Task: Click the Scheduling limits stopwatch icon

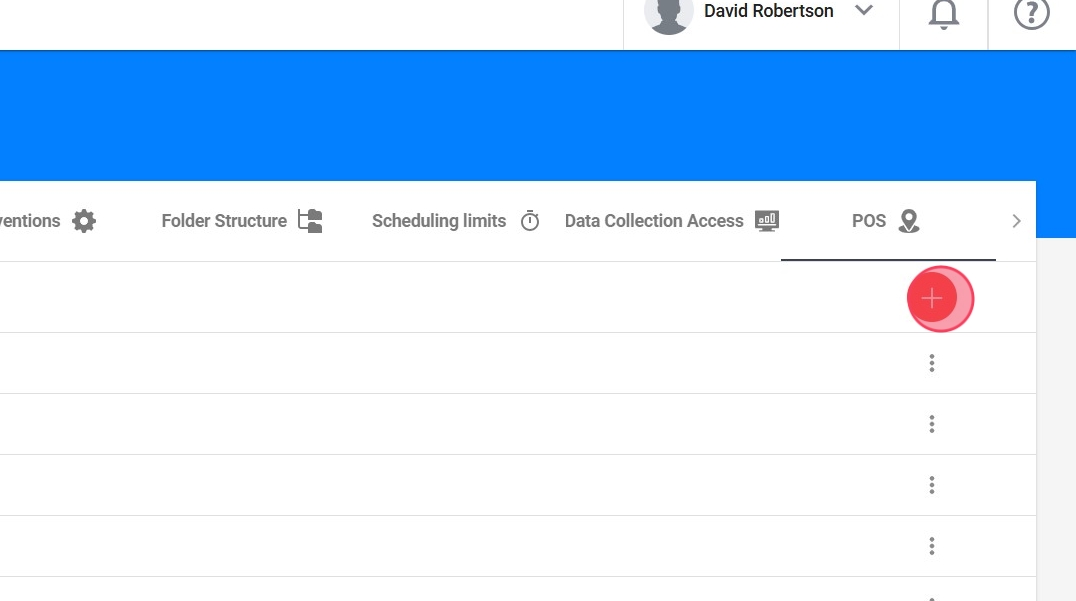Action: (x=530, y=221)
